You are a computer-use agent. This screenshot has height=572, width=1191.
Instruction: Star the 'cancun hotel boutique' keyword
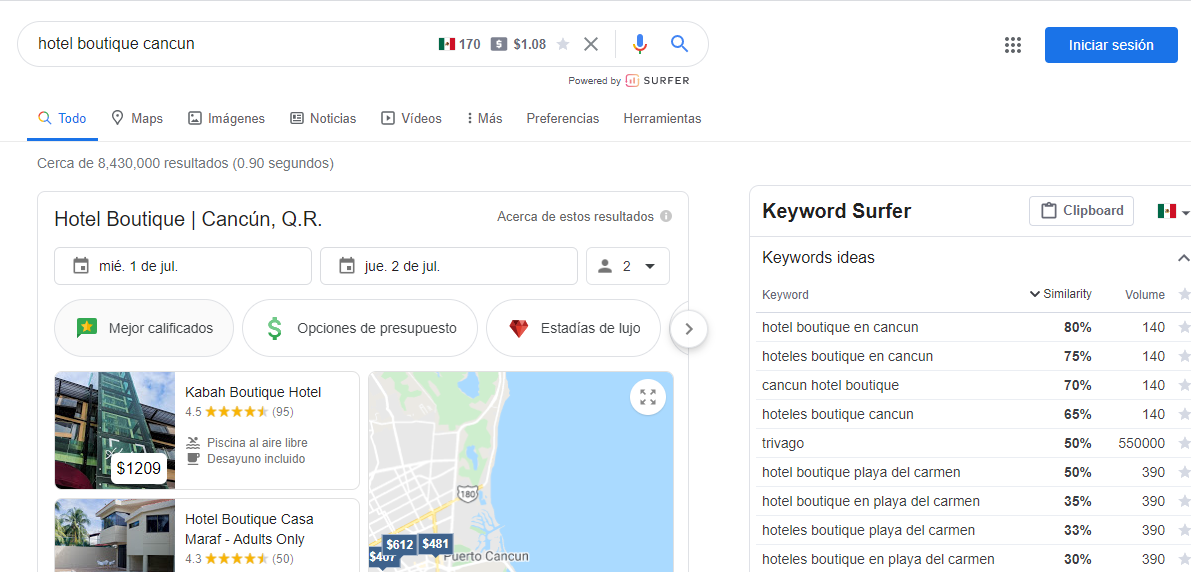[1183, 385]
